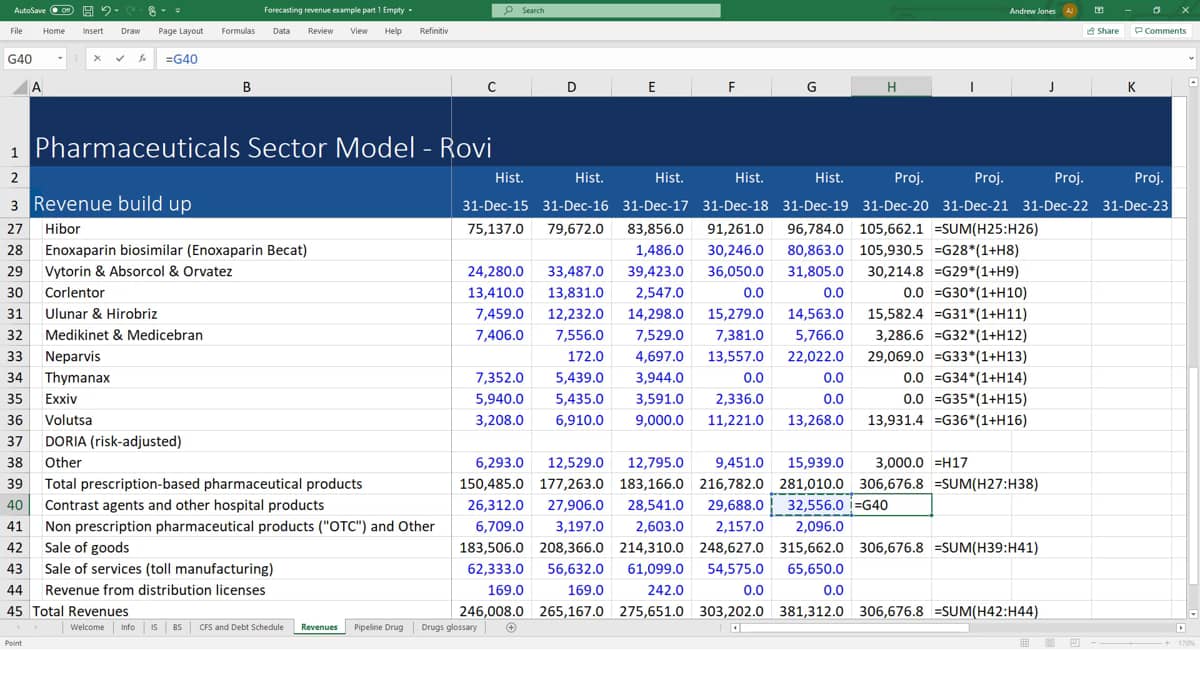Open the Undo history dropdown arrow
Screen dimensions: 1200x675
[116, 10]
